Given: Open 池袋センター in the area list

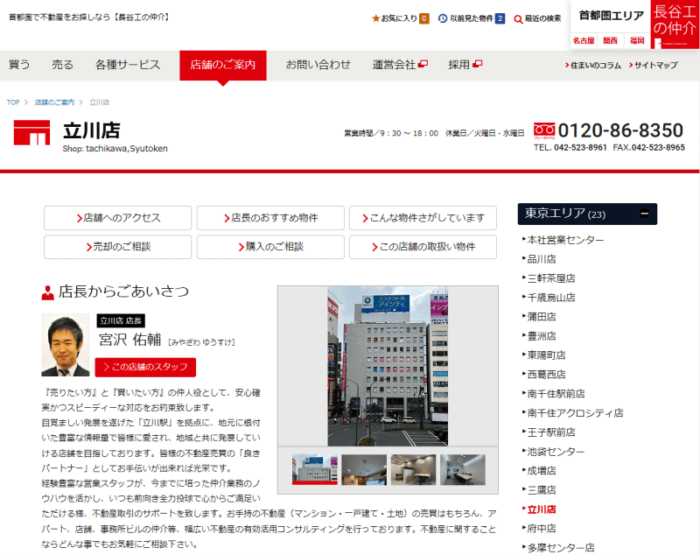Looking at the screenshot, I should [555, 451].
